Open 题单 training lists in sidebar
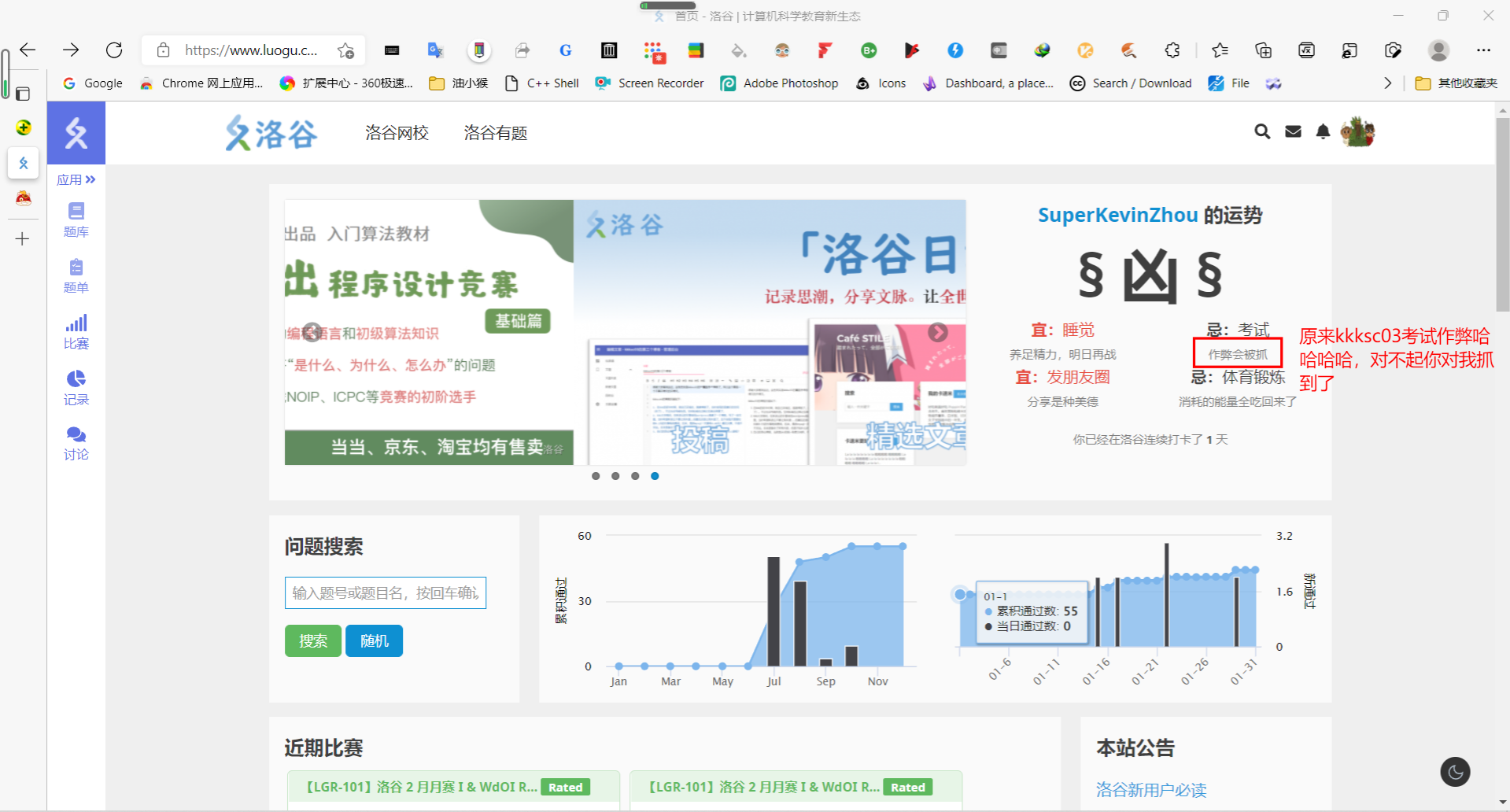Screen dimensions: 1510x812 [76, 275]
